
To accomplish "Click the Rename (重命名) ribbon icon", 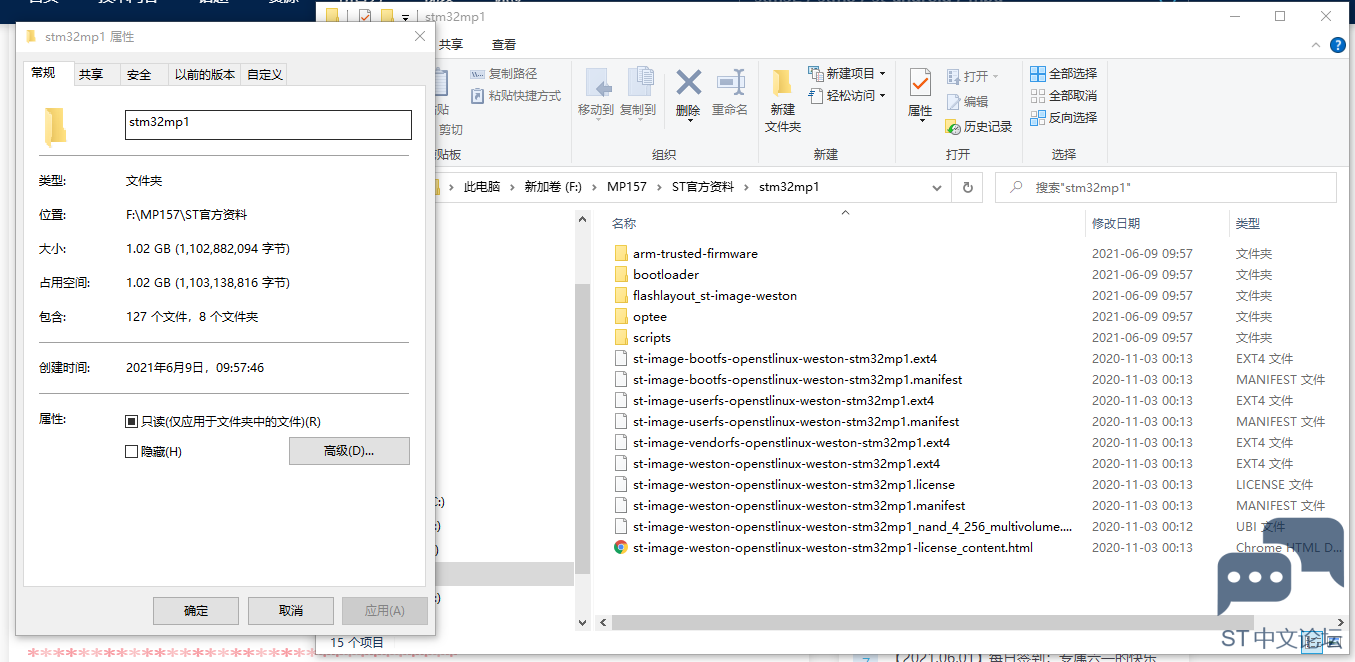I will pos(731,82).
